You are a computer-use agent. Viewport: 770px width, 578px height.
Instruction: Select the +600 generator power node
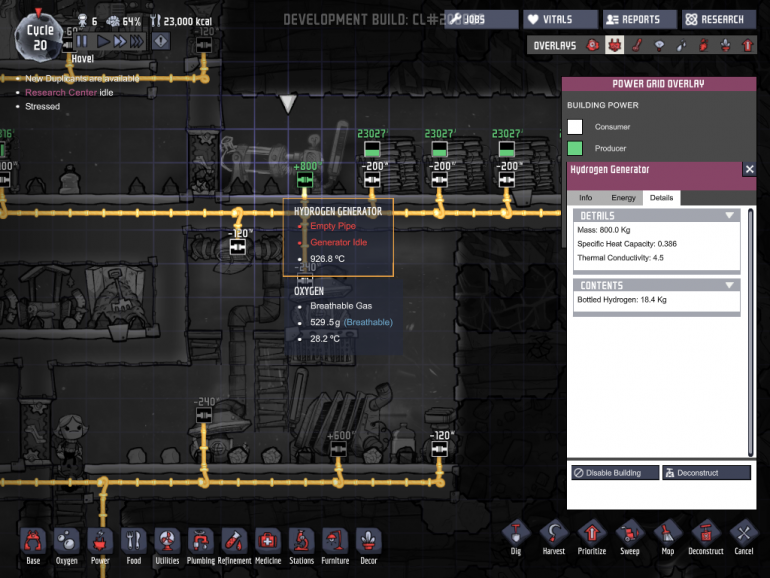point(338,448)
